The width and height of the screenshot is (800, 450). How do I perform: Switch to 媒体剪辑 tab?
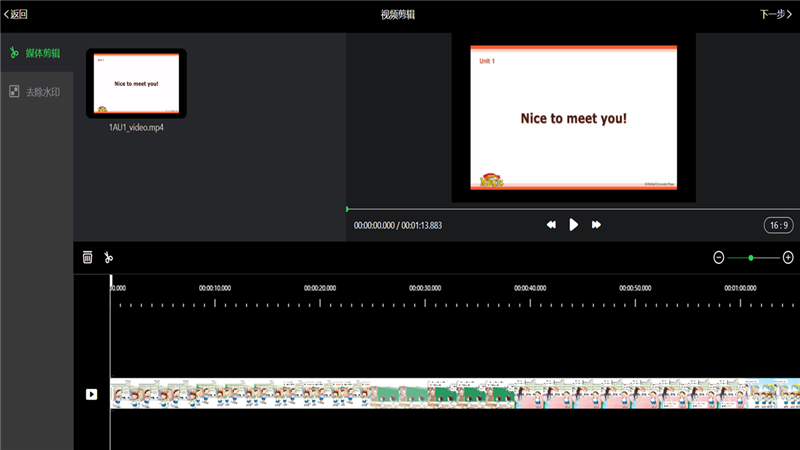point(36,52)
